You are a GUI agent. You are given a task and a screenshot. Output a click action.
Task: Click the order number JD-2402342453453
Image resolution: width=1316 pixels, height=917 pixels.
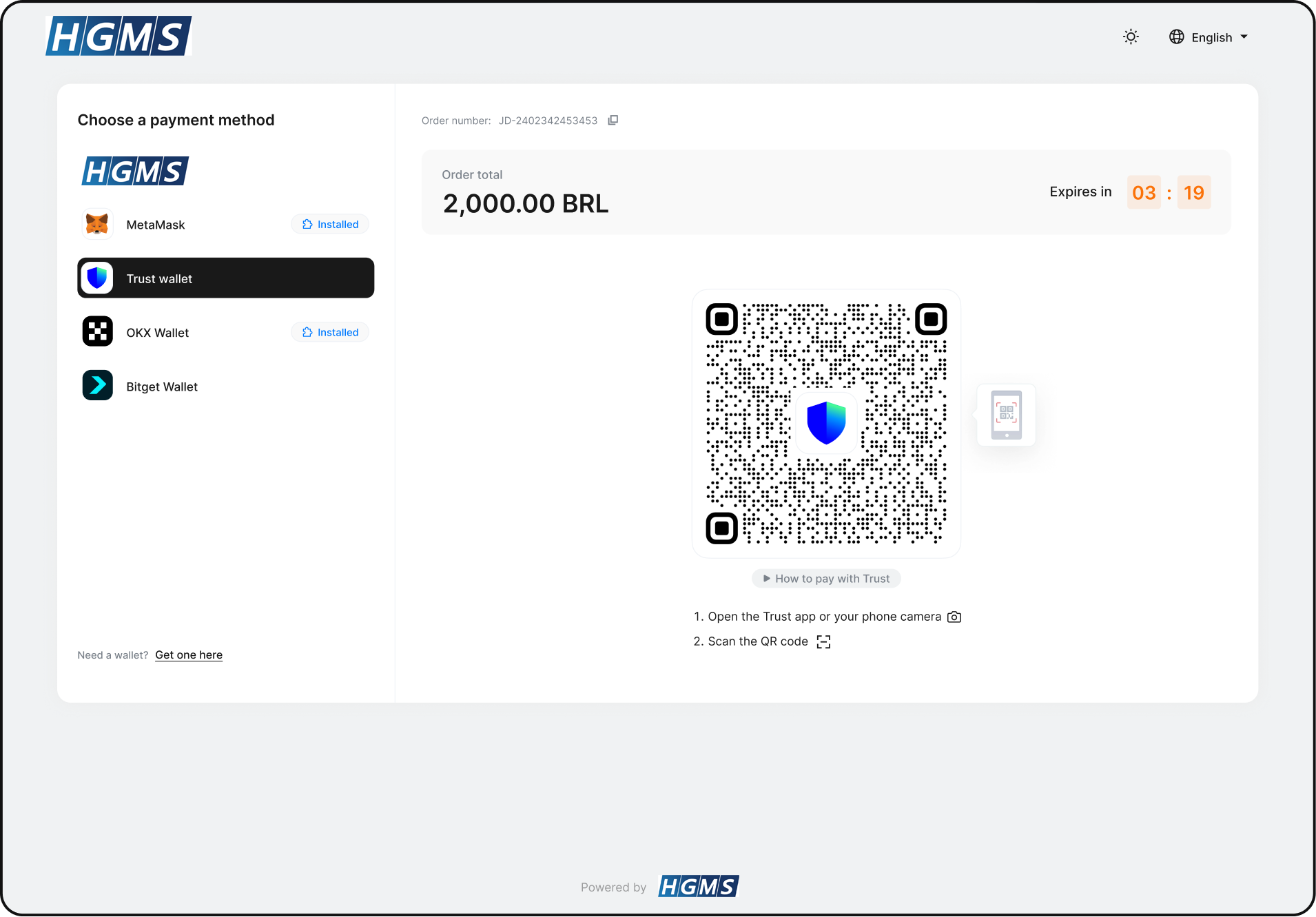548,121
